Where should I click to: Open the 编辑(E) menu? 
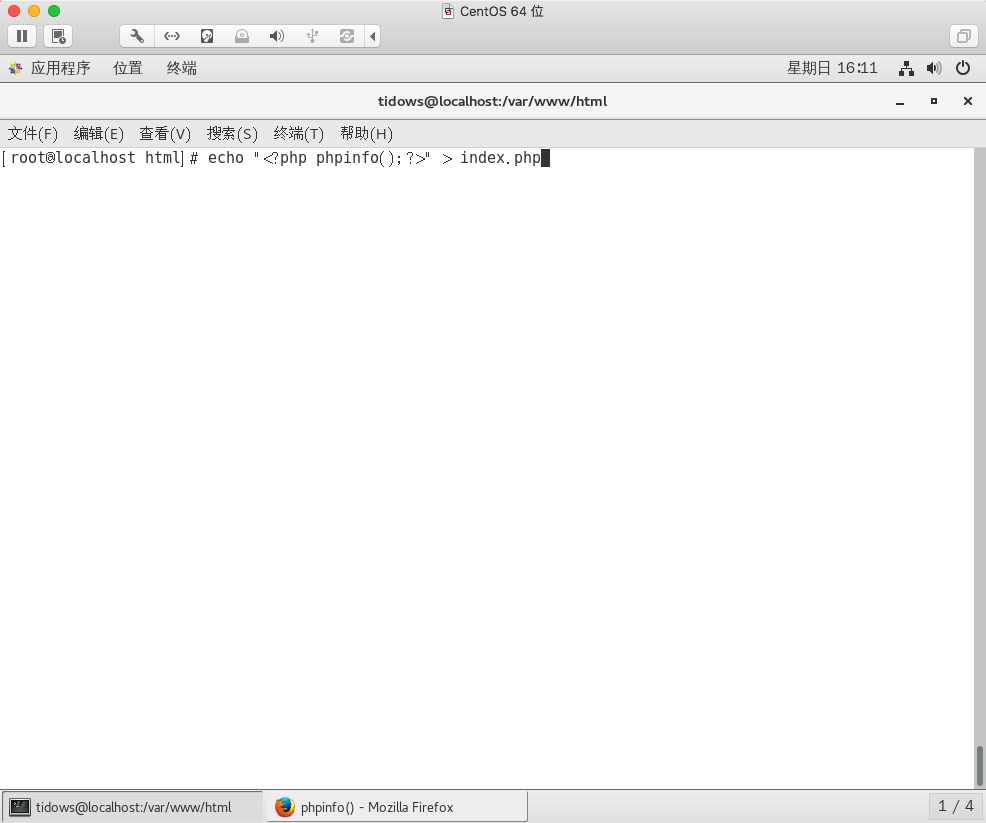coord(98,133)
